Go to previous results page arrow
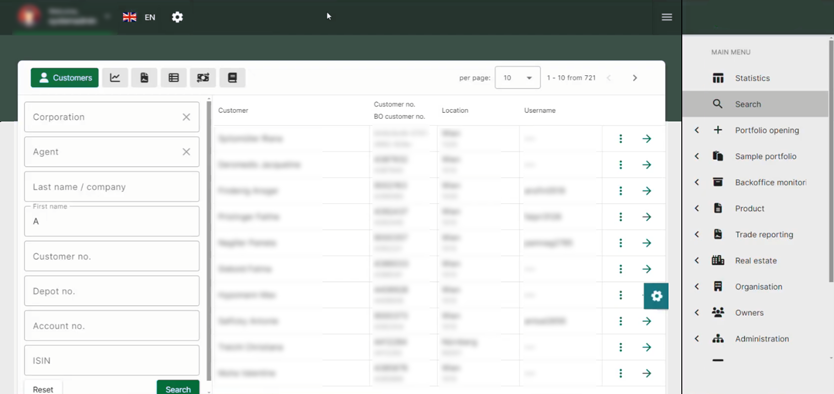 click(609, 78)
